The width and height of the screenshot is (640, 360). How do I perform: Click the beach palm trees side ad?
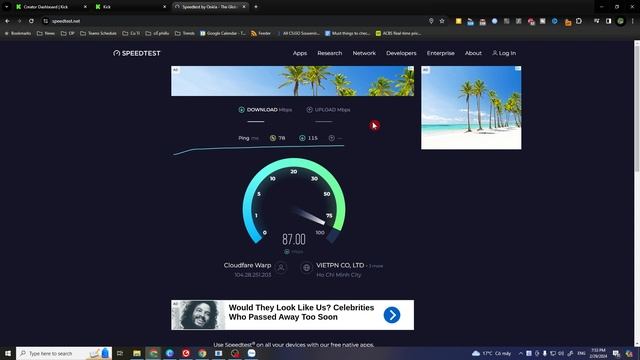tap(471, 108)
